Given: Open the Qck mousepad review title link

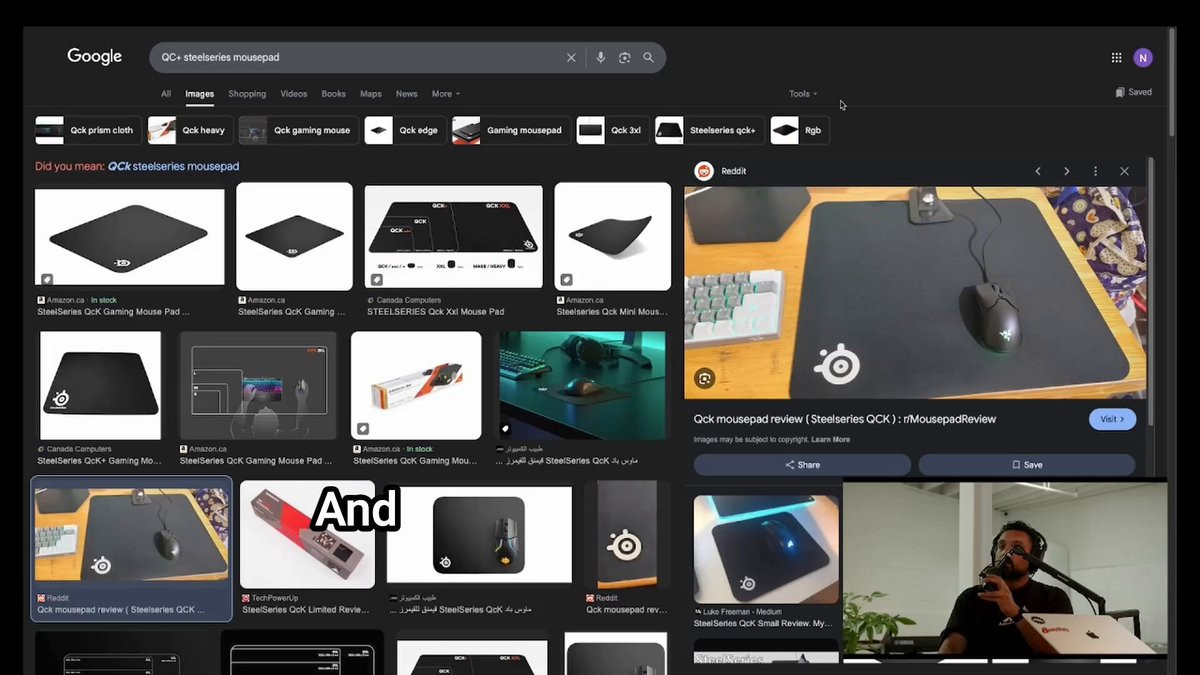Looking at the screenshot, I should click(845, 419).
